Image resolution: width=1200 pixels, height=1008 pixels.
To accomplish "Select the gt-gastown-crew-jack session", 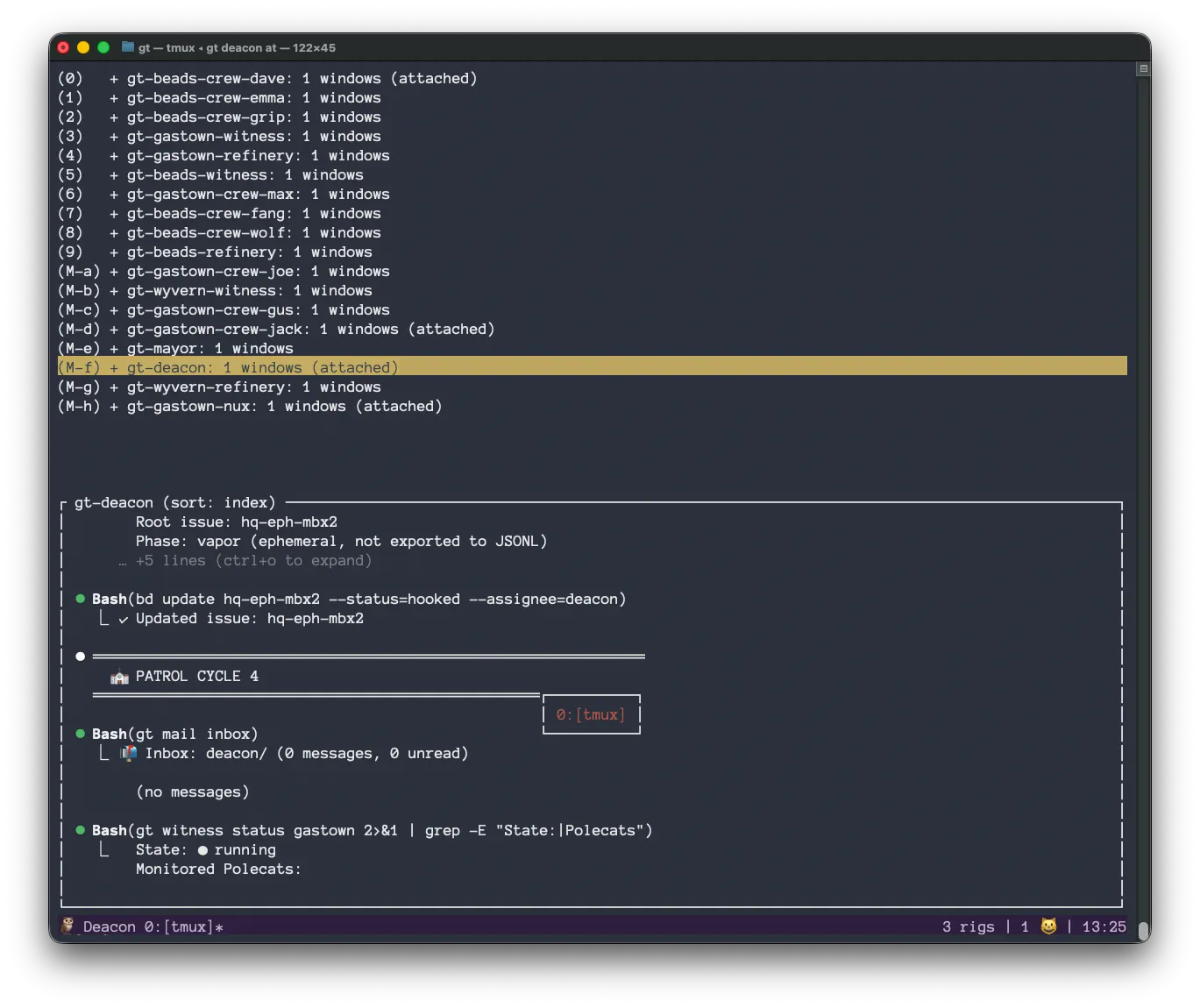I will (217, 330).
